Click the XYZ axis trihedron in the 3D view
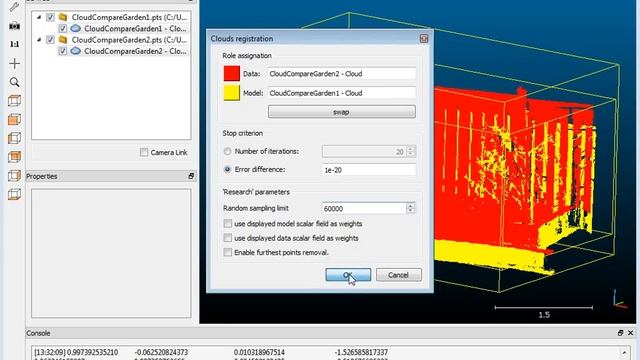Viewport: 640px width, 360px height. point(619,299)
